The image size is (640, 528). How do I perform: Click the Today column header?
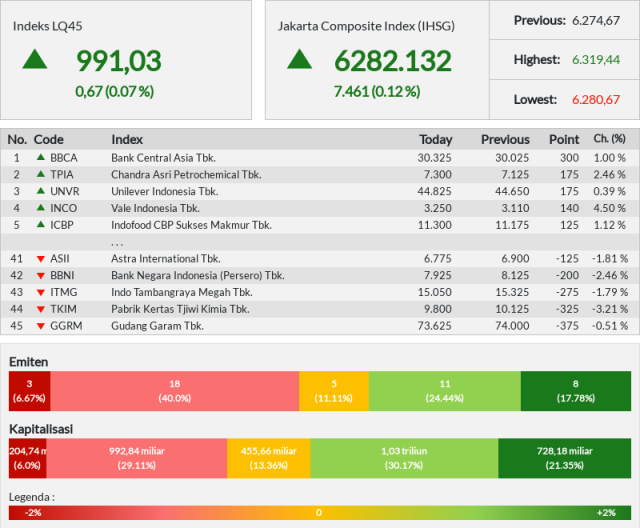[436, 140]
